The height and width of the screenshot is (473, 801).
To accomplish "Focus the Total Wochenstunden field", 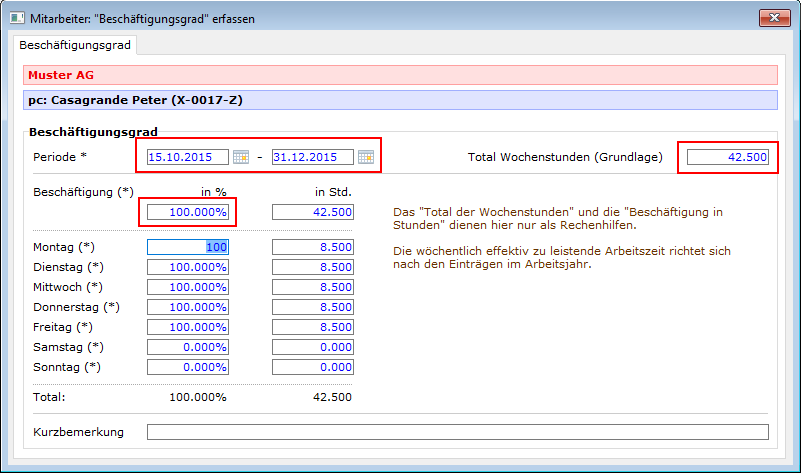I will [x=728, y=157].
